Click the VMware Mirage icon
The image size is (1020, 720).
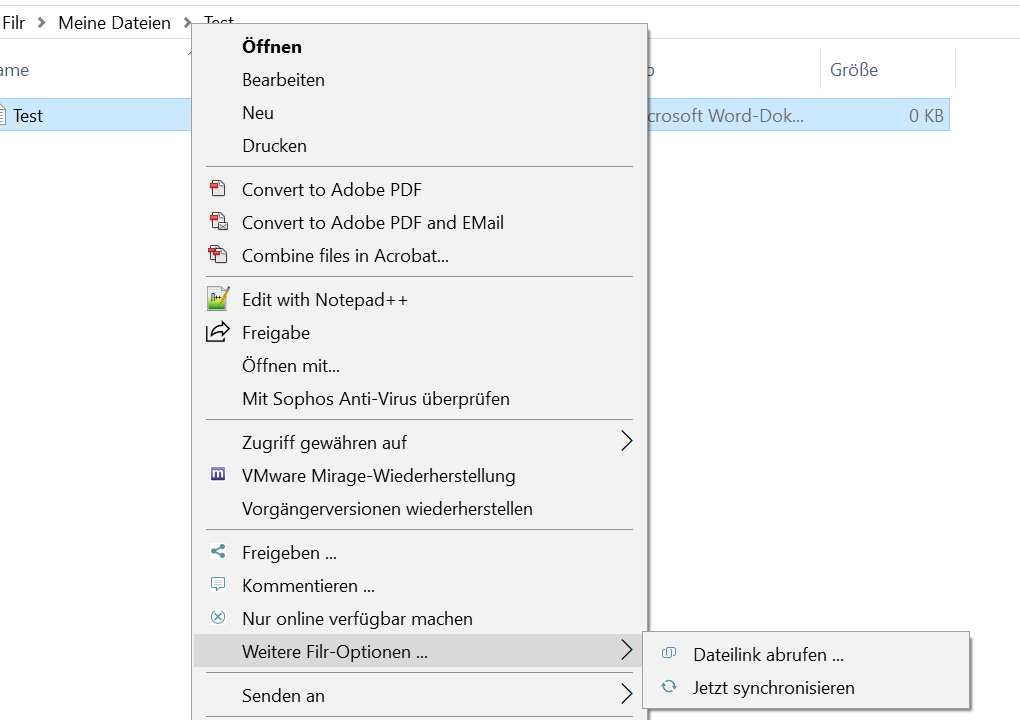pyautogui.click(x=217, y=475)
